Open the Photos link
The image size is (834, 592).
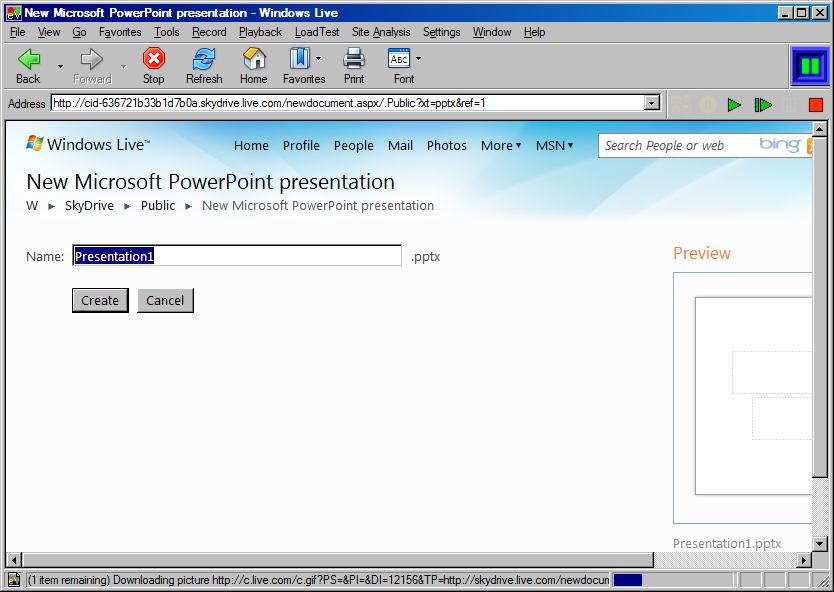tap(447, 145)
